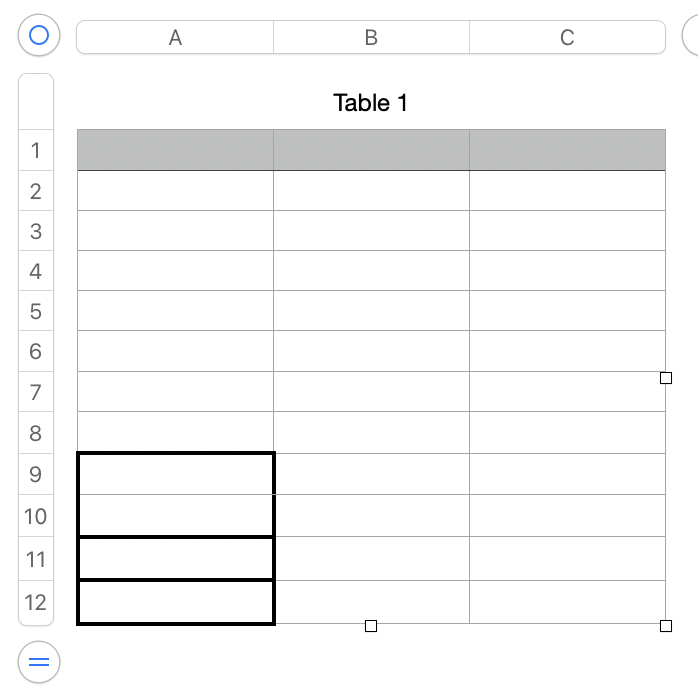Select cell B7 in the table
This screenshot has height=694, width=698.
(x=371, y=391)
